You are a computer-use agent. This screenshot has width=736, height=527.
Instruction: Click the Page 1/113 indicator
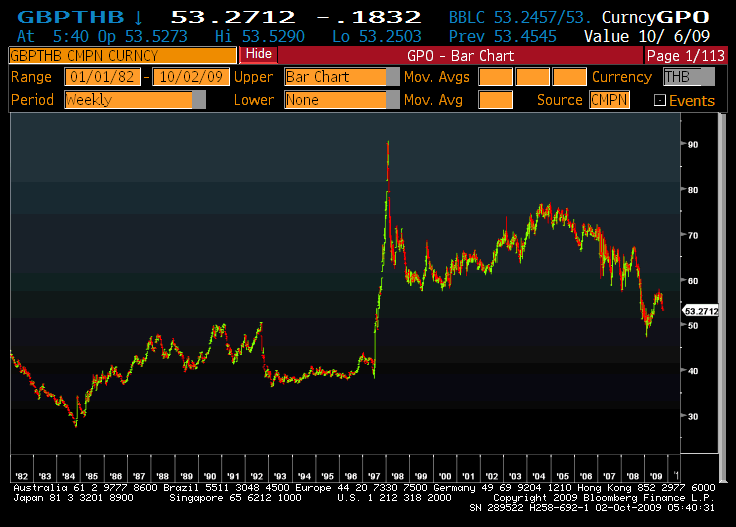686,56
